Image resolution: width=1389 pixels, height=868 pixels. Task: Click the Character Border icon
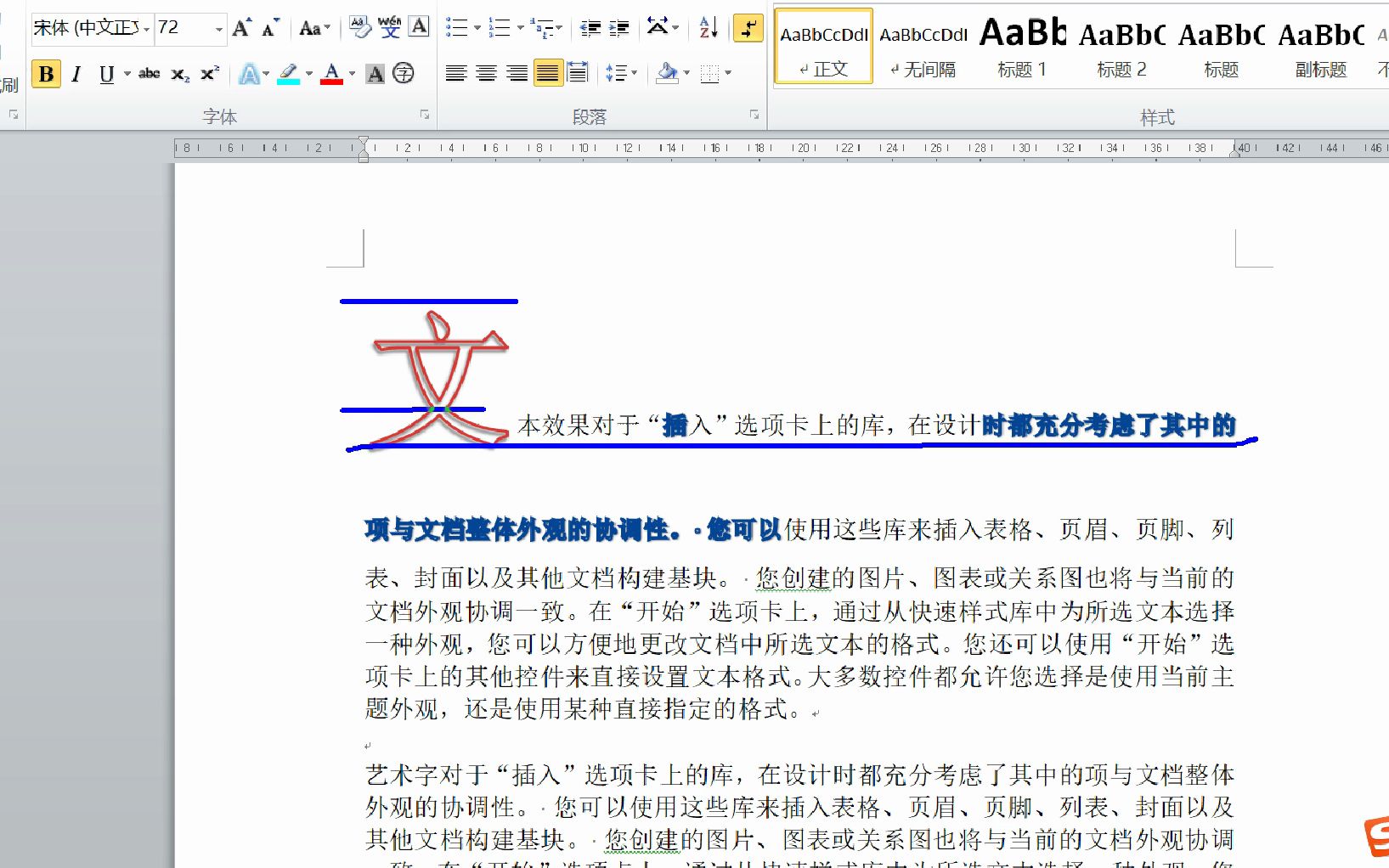click(x=419, y=26)
